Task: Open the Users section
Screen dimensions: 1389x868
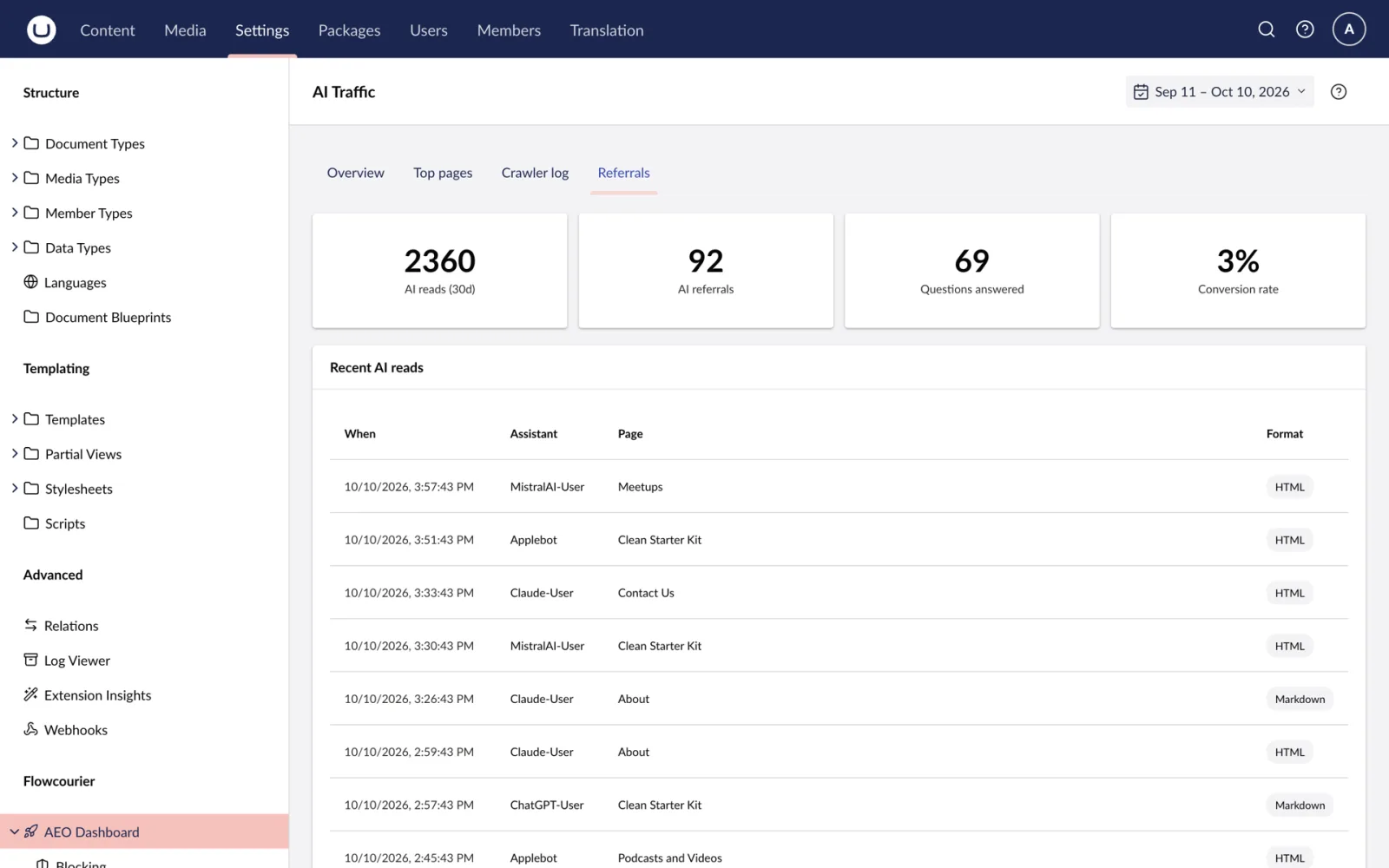Action: tap(429, 30)
